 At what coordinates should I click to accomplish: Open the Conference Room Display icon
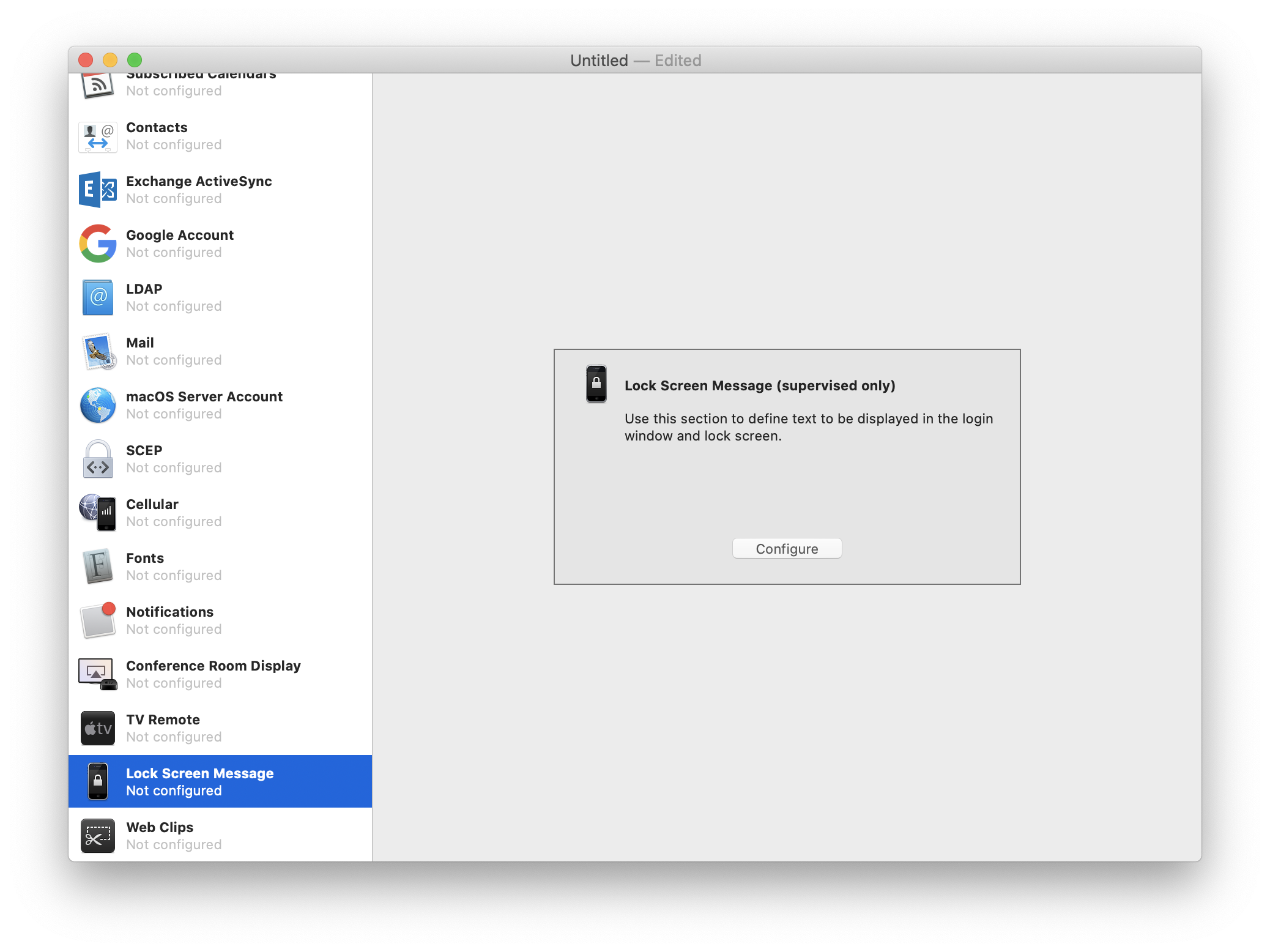click(x=97, y=674)
